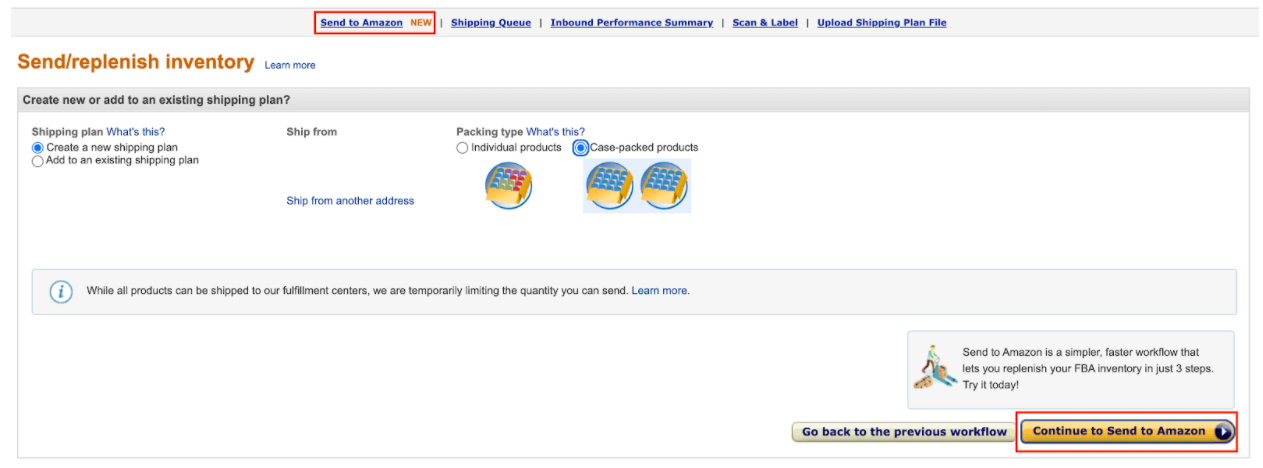The width and height of the screenshot is (1263, 468).
Task: Open the Send to Amazon tab
Action: [x=361, y=23]
